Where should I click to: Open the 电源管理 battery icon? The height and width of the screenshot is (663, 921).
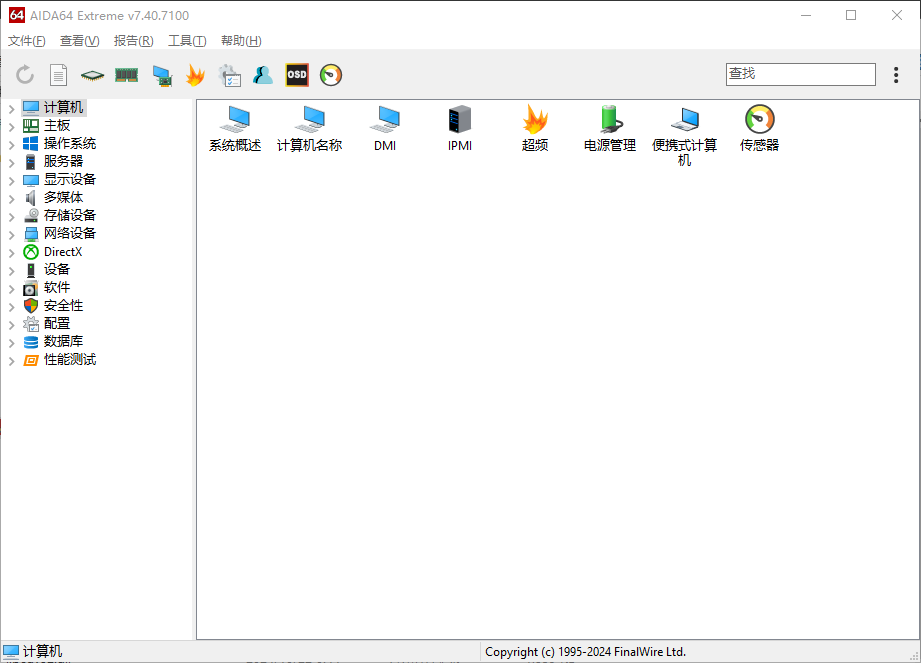coord(610,121)
